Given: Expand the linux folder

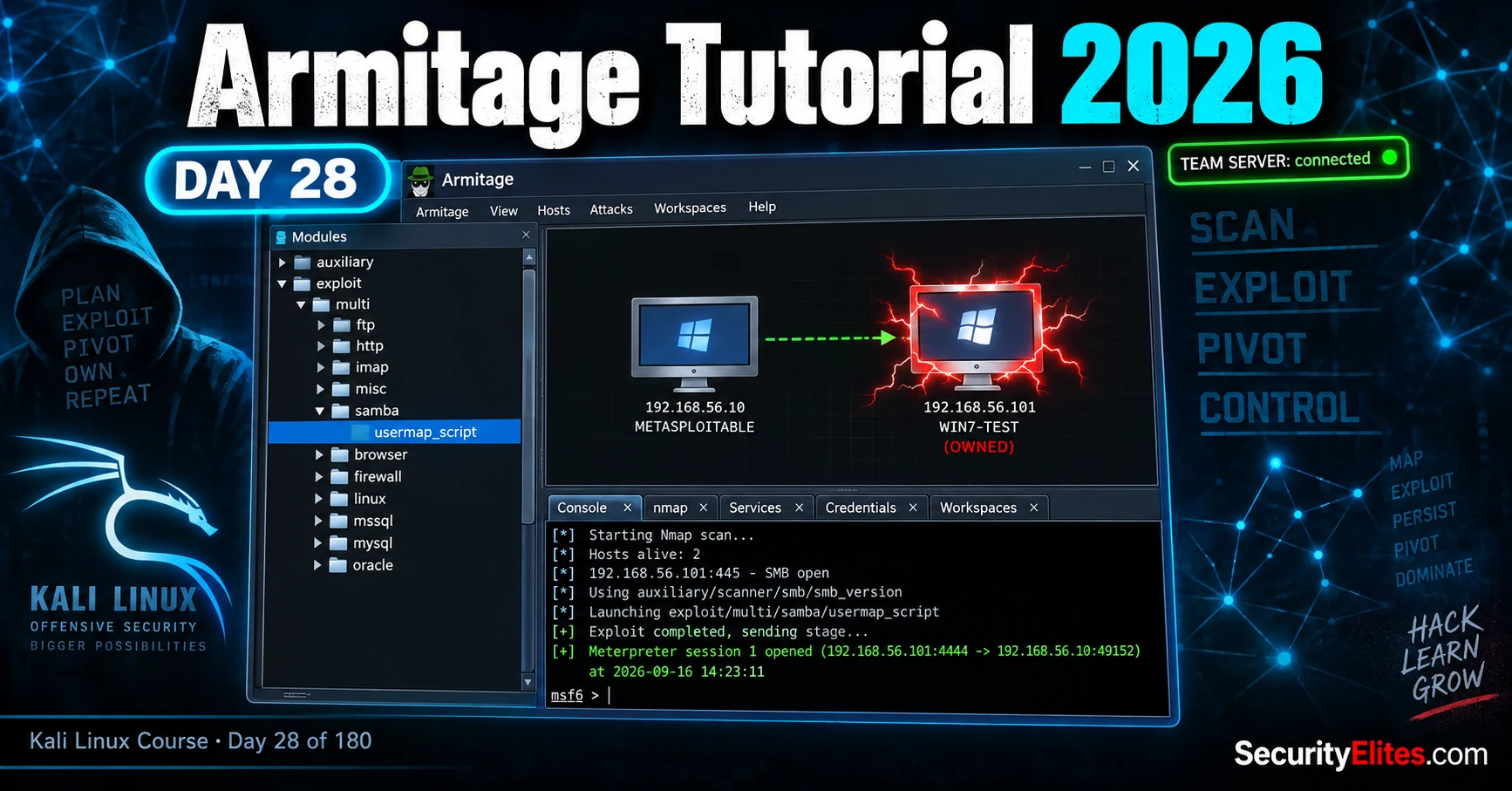Looking at the screenshot, I should [x=318, y=499].
